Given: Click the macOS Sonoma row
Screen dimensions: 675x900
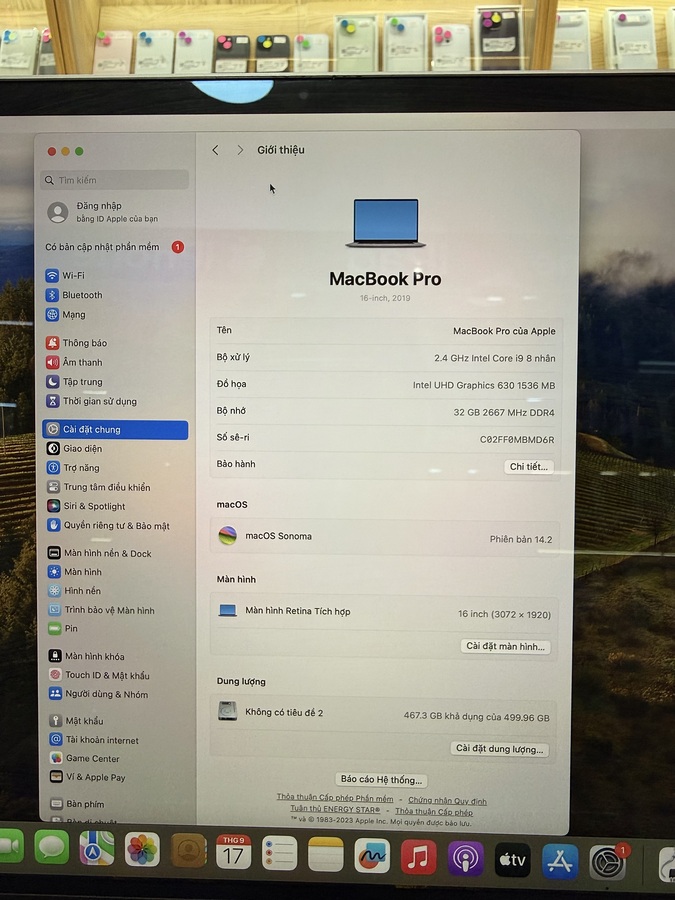Looking at the screenshot, I should coord(385,537).
